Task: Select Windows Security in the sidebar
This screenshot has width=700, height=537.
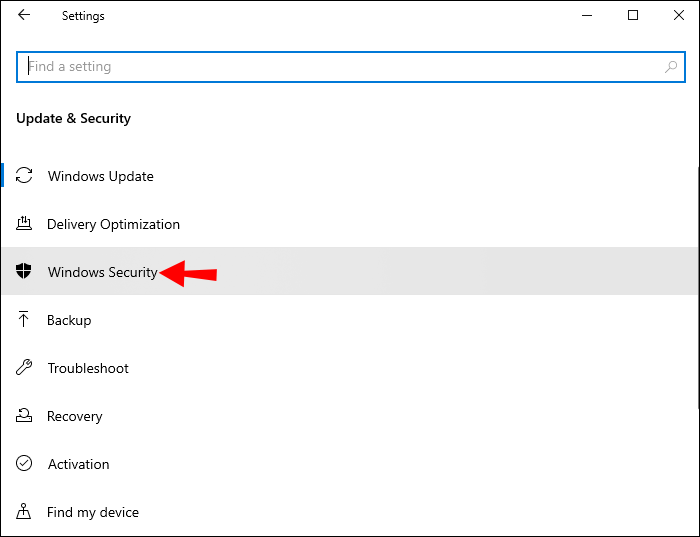Action: click(103, 272)
